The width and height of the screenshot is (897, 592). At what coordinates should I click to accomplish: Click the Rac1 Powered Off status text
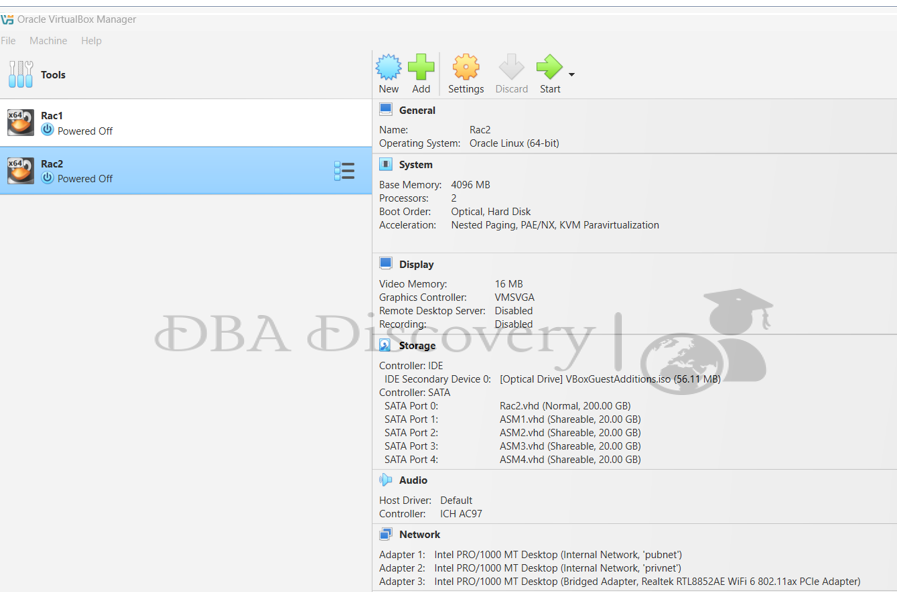pos(85,131)
